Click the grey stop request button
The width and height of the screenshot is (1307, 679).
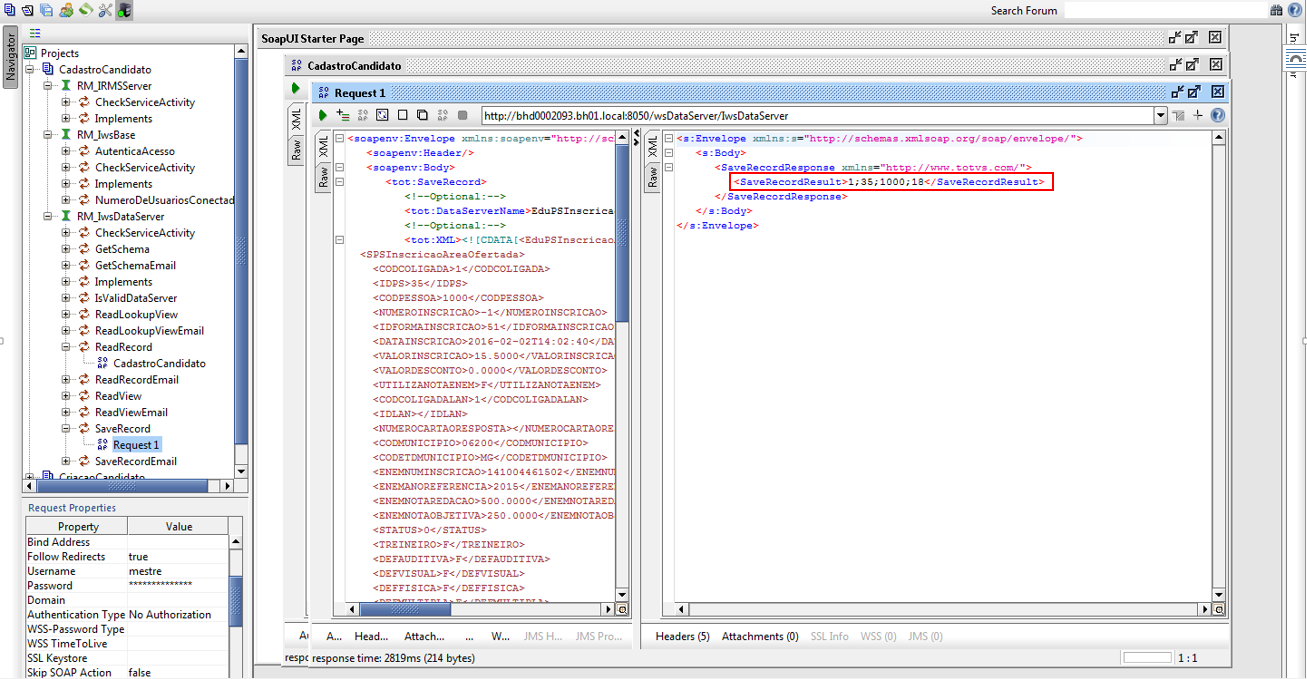[462, 115]
